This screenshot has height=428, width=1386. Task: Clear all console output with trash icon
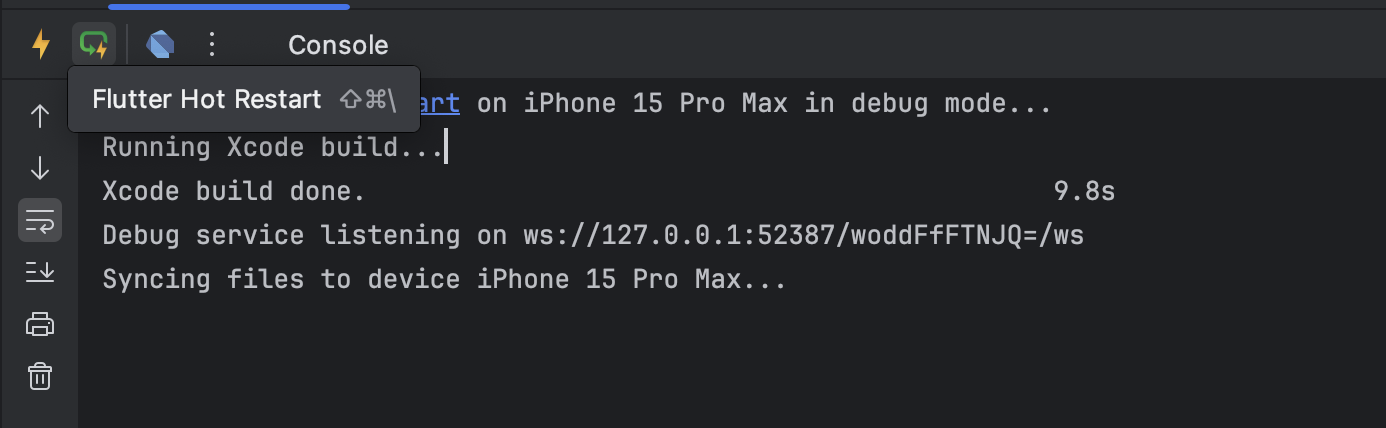[x=40, y=376]
